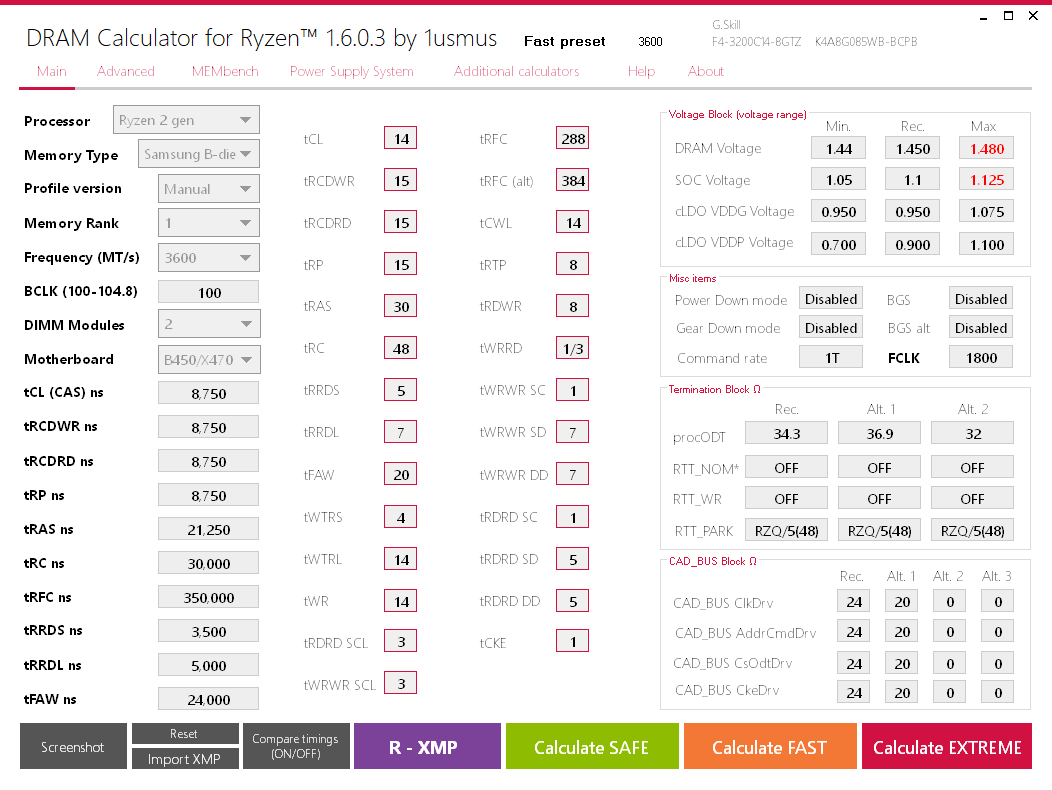Click the Gear Down mode Disabled box
The height and width of the screenshot is (790, 1052).
coord(831,328)
